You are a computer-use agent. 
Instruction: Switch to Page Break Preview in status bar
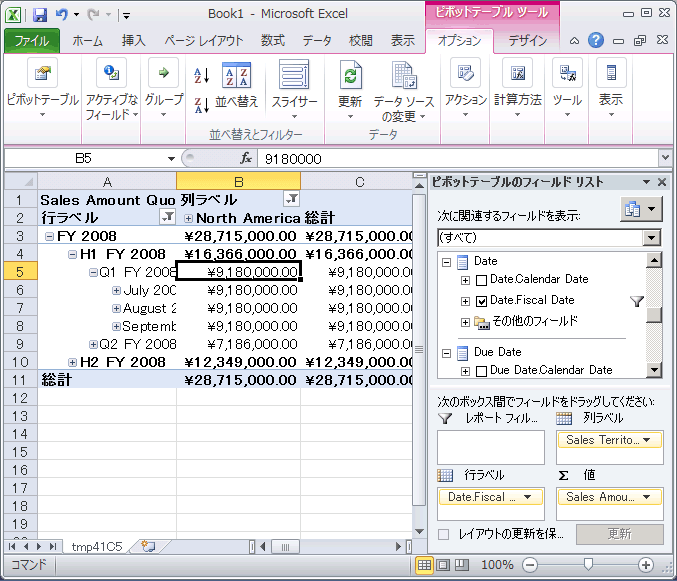click(462, 565)
